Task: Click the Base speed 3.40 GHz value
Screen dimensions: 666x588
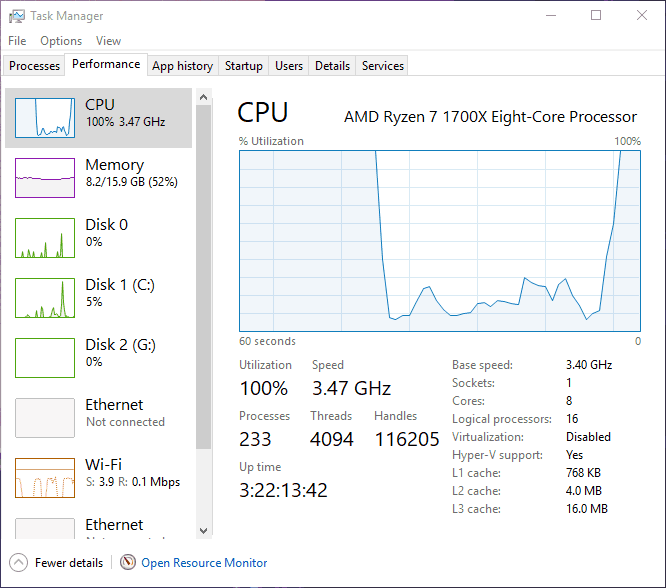Action: tap(589, 365)
